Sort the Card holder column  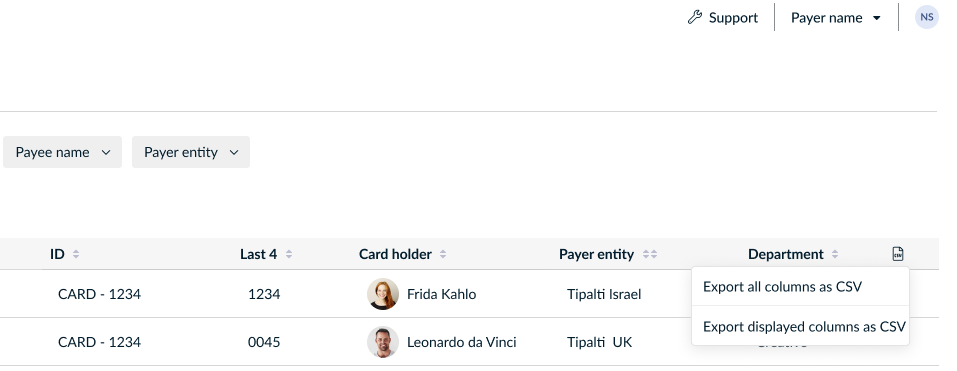tap(443, 254)
